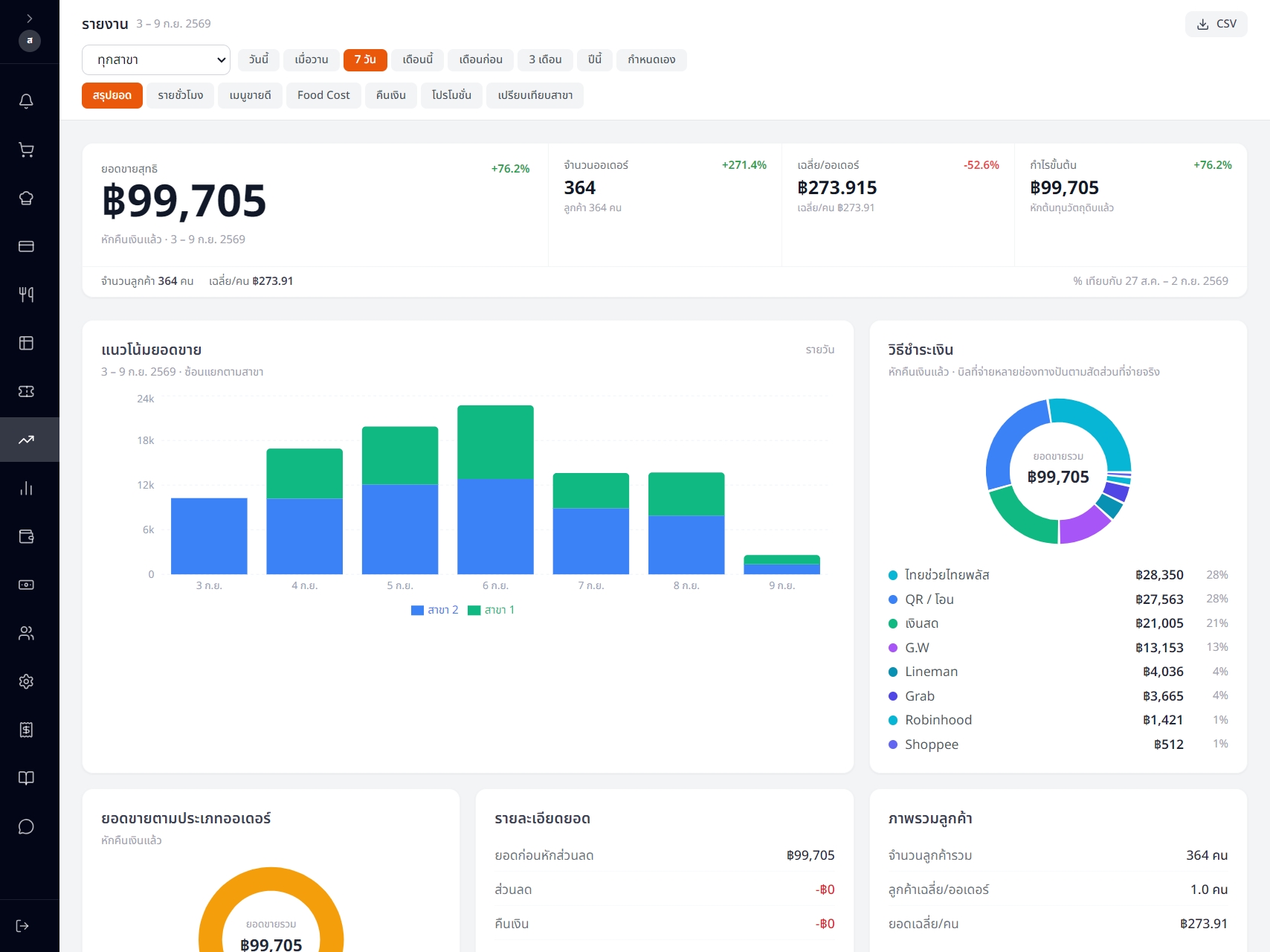This screenshot has width=1270, height=952.
Task: Select the เดือนนี้ date range
Action: pos(418,59)
